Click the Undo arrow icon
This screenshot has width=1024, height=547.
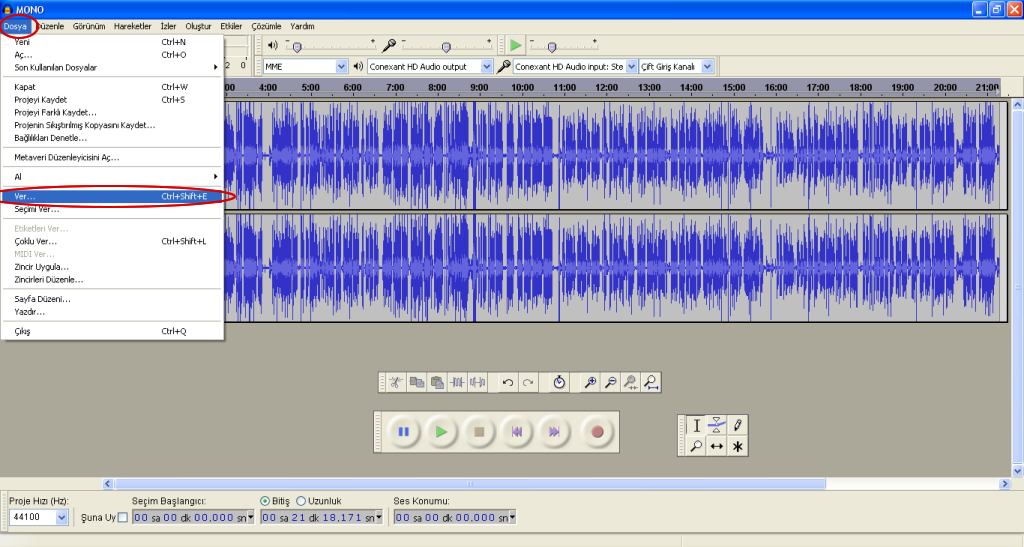pos(507,383)
